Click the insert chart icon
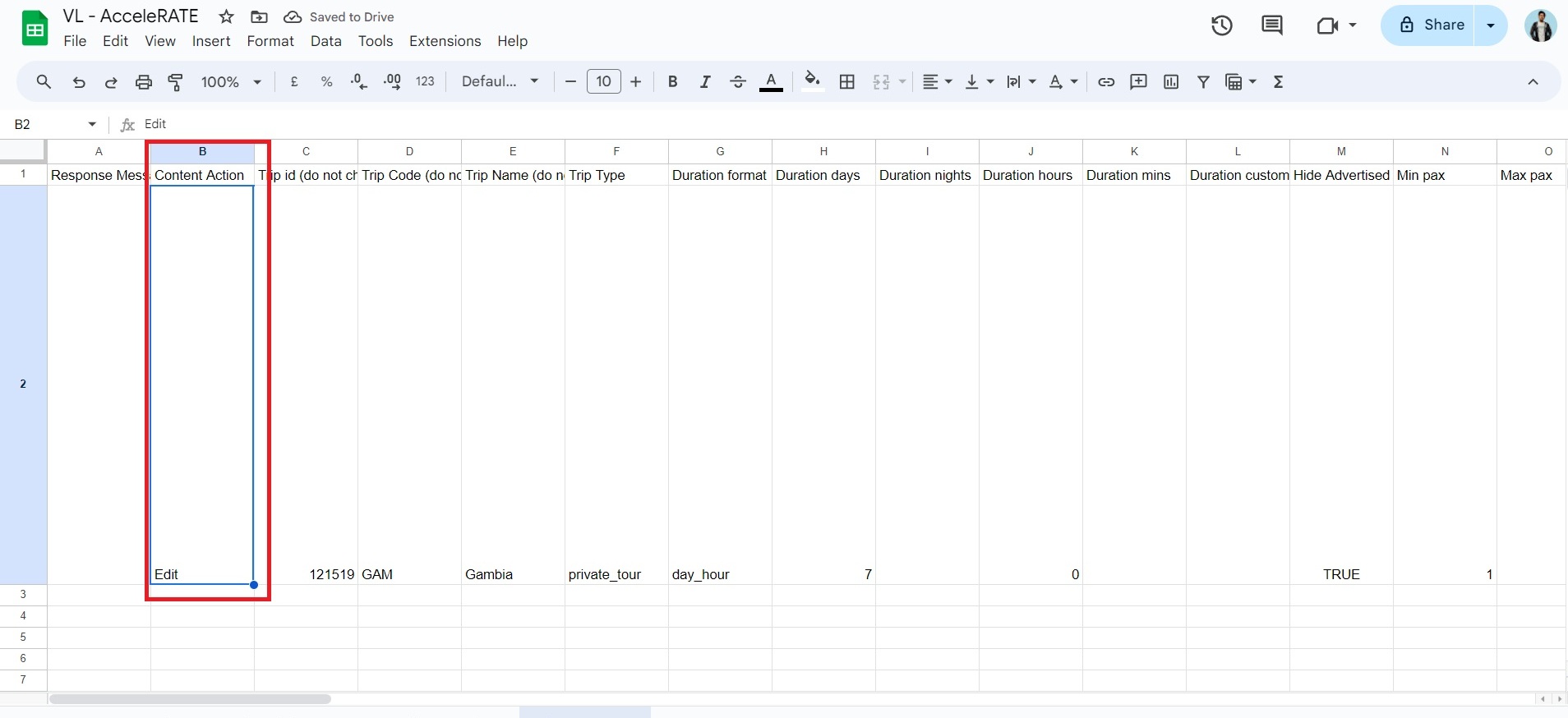Viewport: 1568px width, 718px height. [1171, 81]
